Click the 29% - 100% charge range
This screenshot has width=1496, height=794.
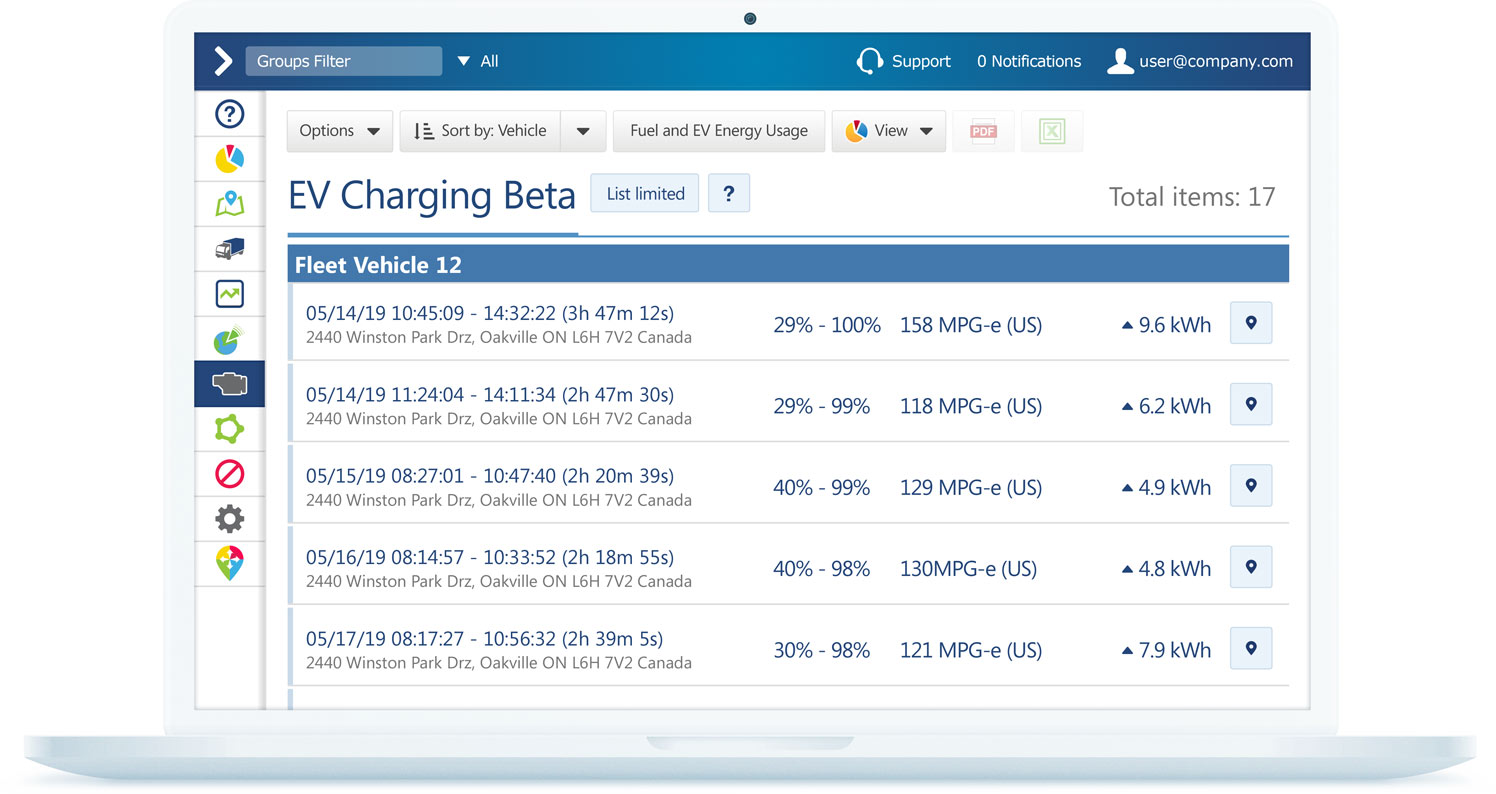[x=827, y=325]
